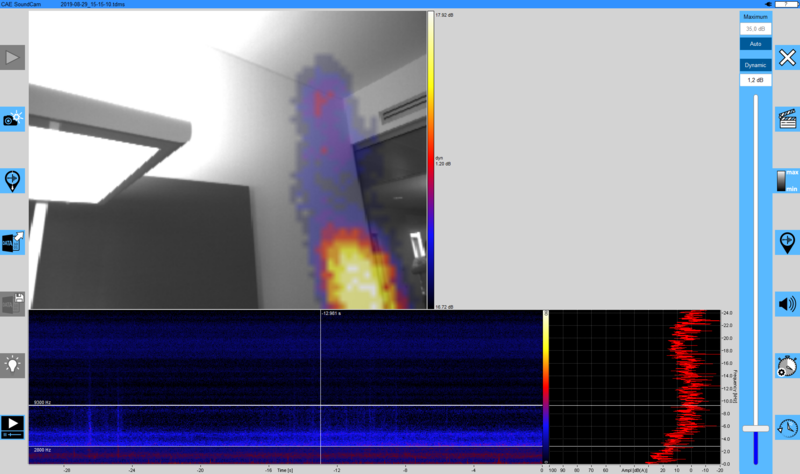Click the large X icon in right sidebar
Screen dimensions: 800x474
pos(787,58)
